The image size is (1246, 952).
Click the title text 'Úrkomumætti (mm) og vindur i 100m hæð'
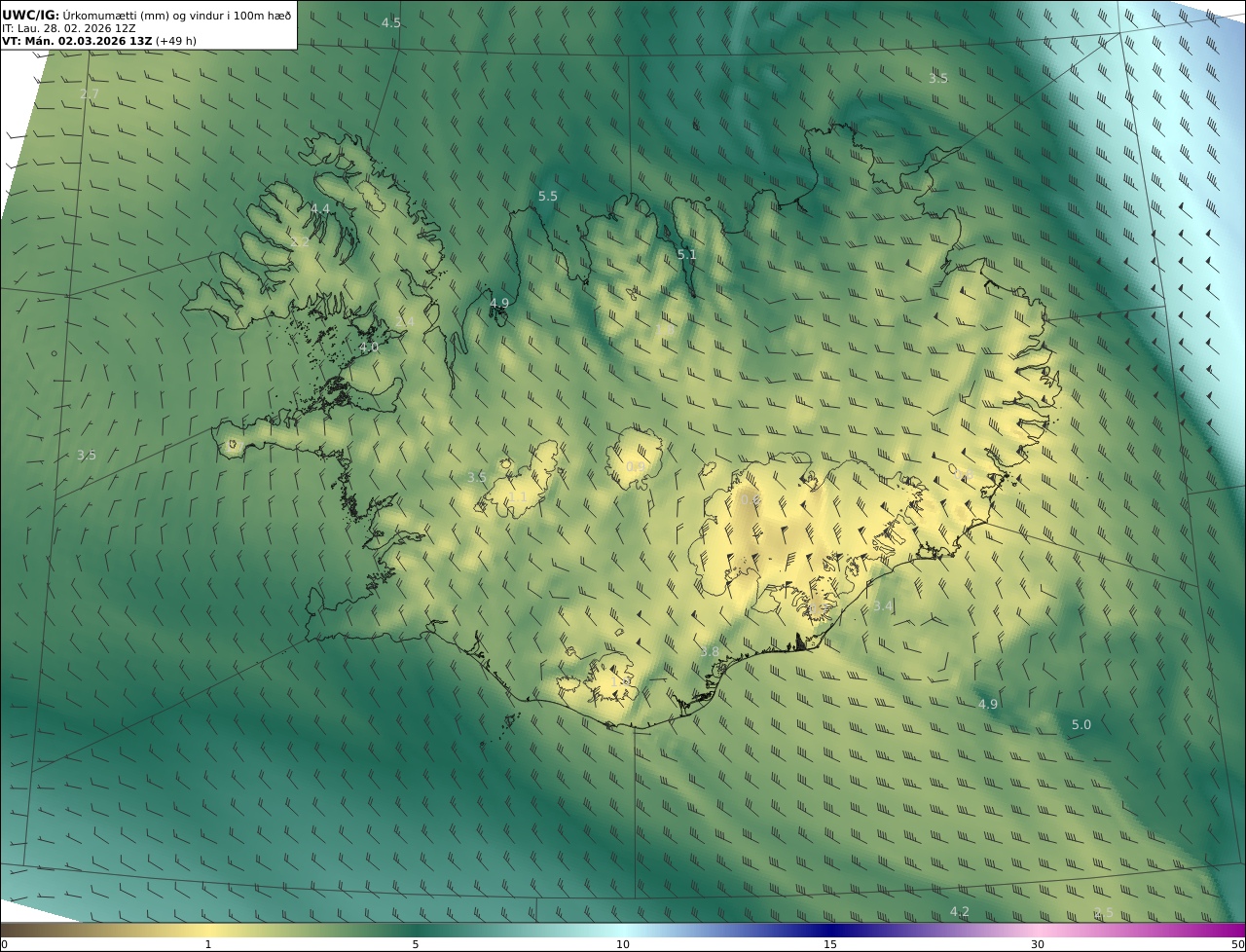click(176, 15)
